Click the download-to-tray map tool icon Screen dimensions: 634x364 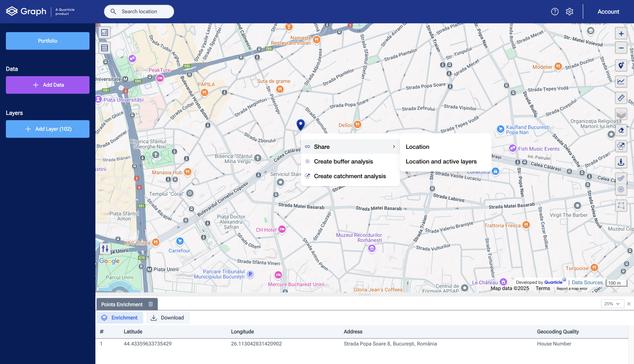(x=621, y=162)
